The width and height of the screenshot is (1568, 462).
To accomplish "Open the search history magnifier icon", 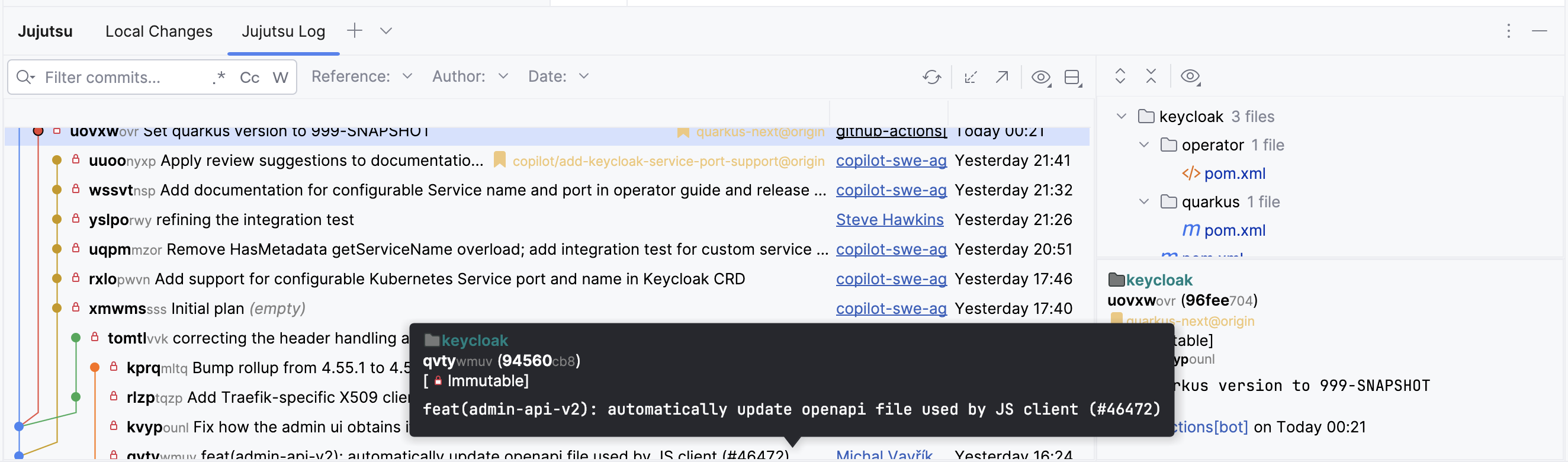I will point(25,78).
